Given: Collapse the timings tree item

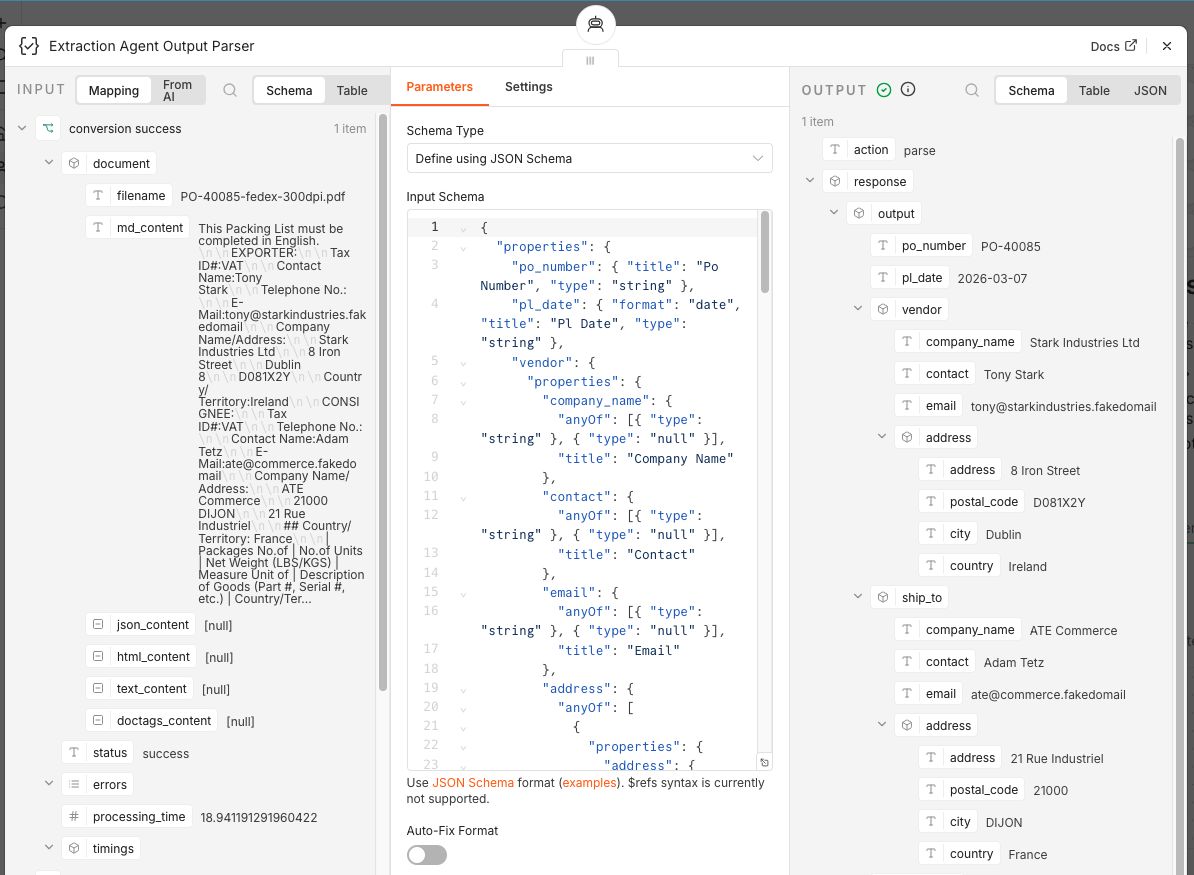Looking at the screenshot, I should [x=49, y=847].
